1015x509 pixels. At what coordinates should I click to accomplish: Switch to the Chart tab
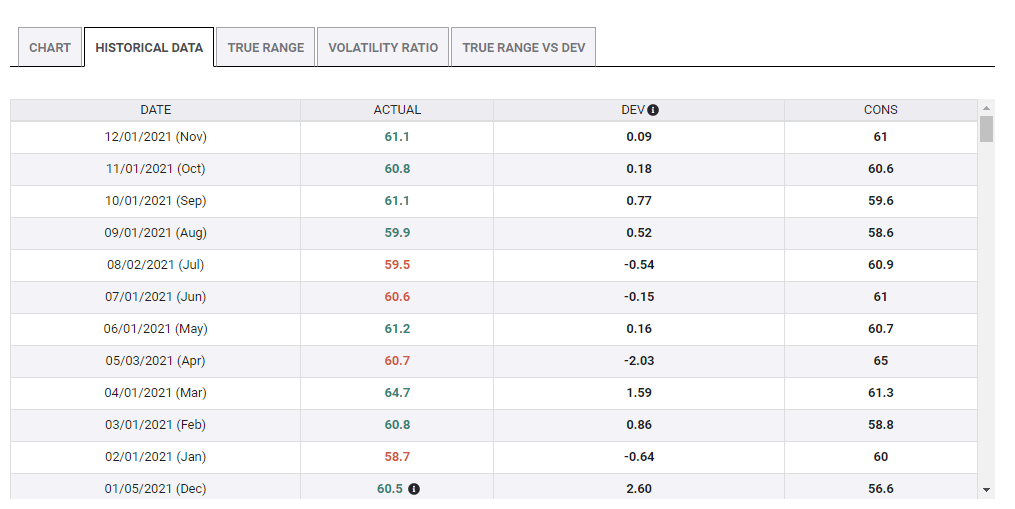[x=50, y=48]
